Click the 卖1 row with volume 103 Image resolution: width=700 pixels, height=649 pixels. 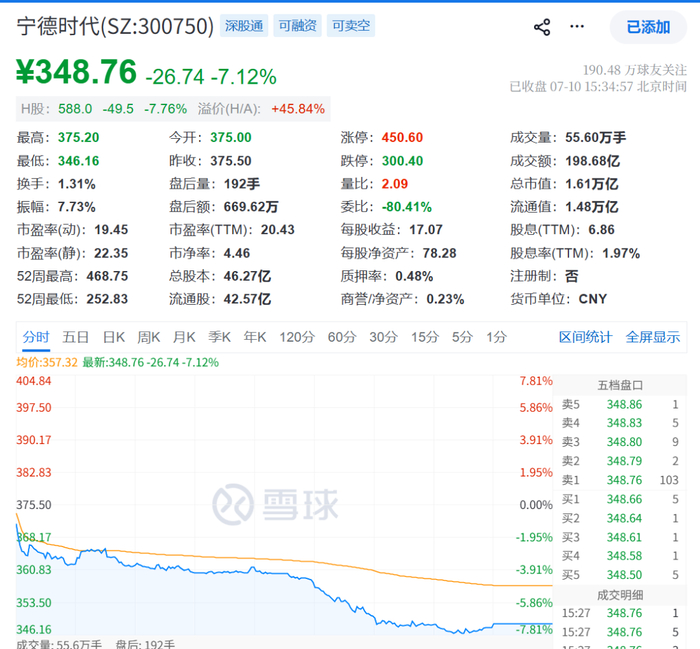tap(620, 480)
